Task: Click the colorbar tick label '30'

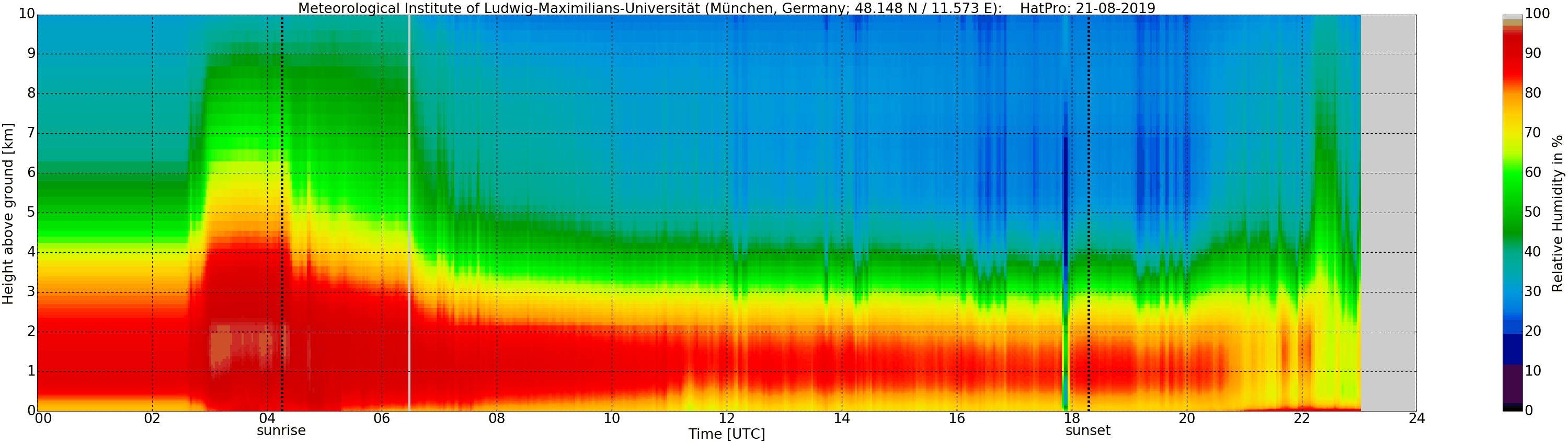Action: click(1532, 291)
